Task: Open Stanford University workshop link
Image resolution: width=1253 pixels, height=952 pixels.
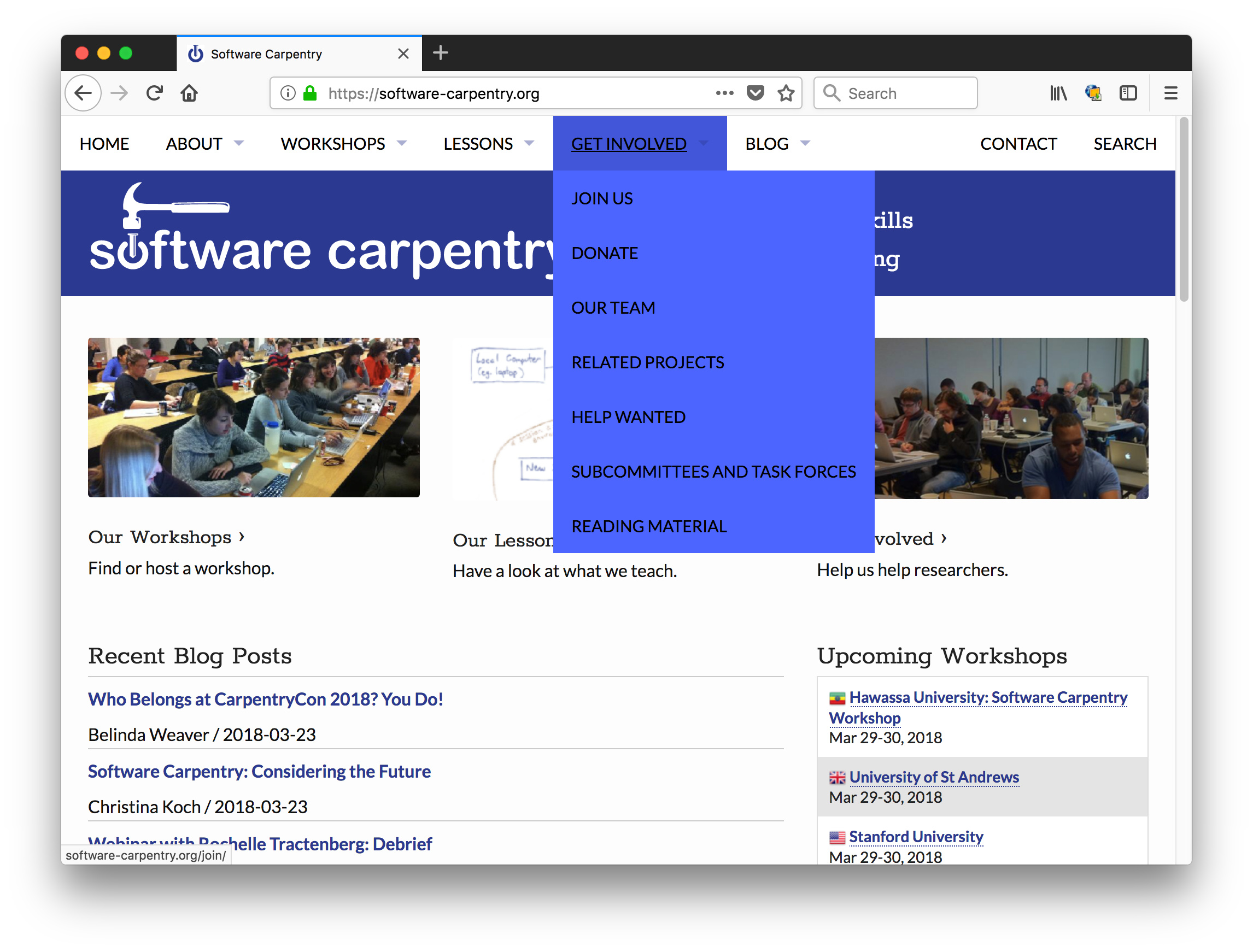Action: coord(916,836)
